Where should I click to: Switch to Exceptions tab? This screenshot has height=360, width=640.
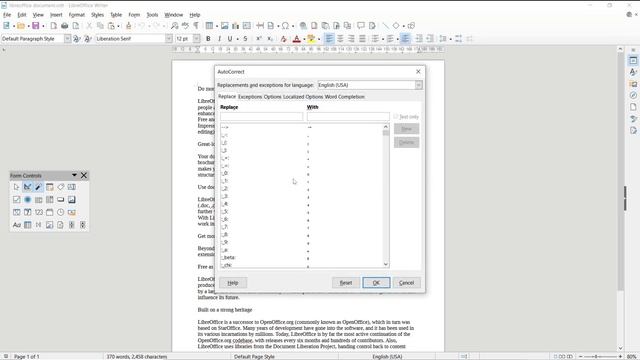click(x=250, y=97)
